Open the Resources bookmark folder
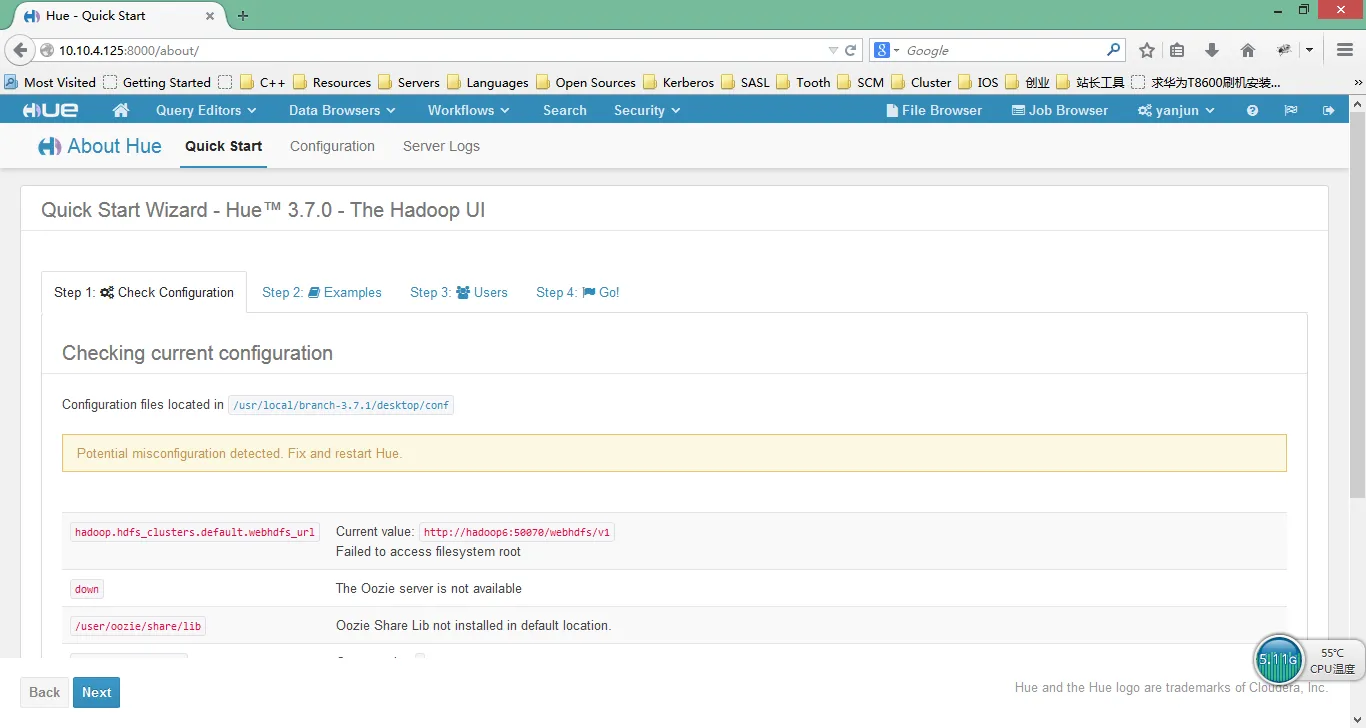1366x728 pixels. pyautogui.click(x=331, y=82)
